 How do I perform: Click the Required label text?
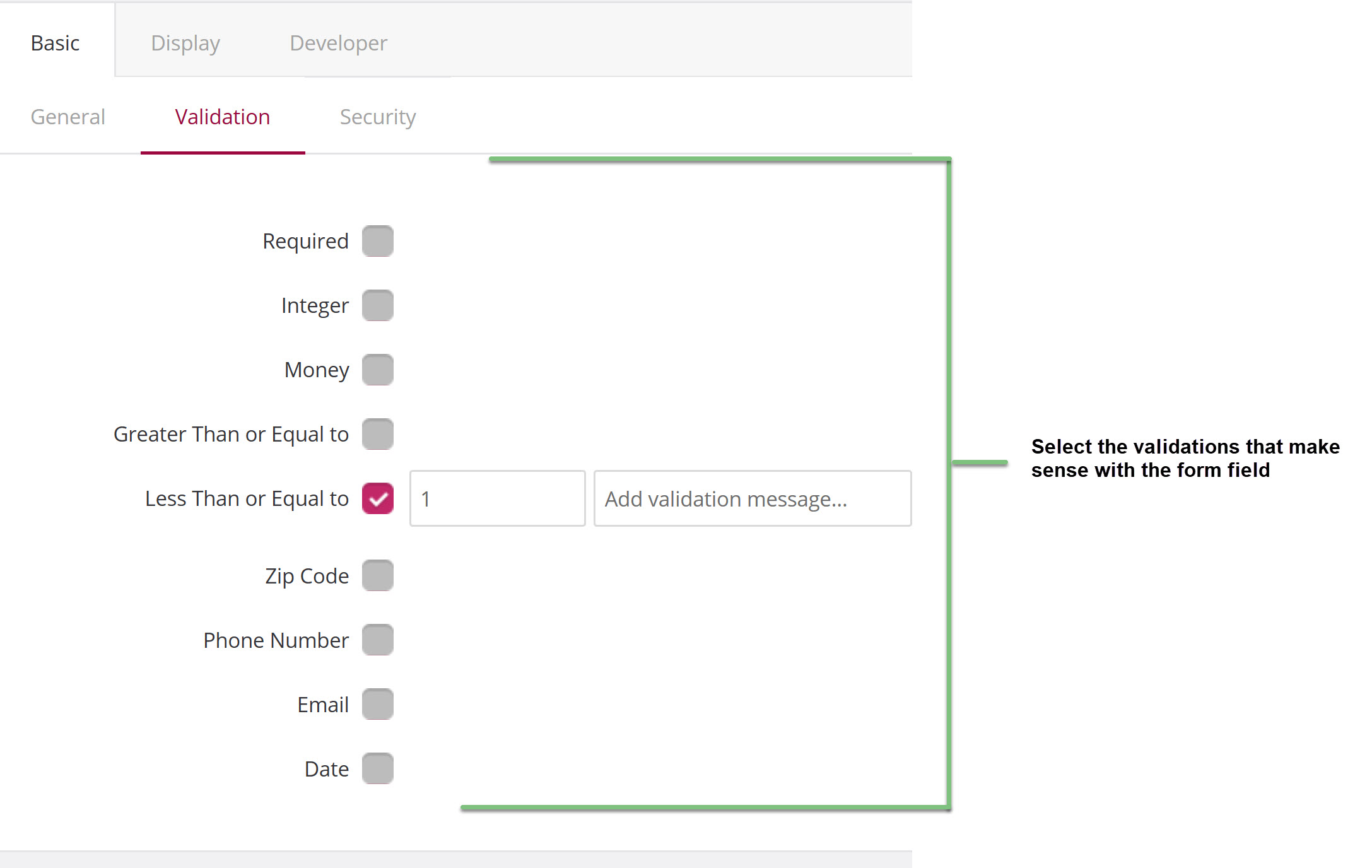click(x=306, y=241)
